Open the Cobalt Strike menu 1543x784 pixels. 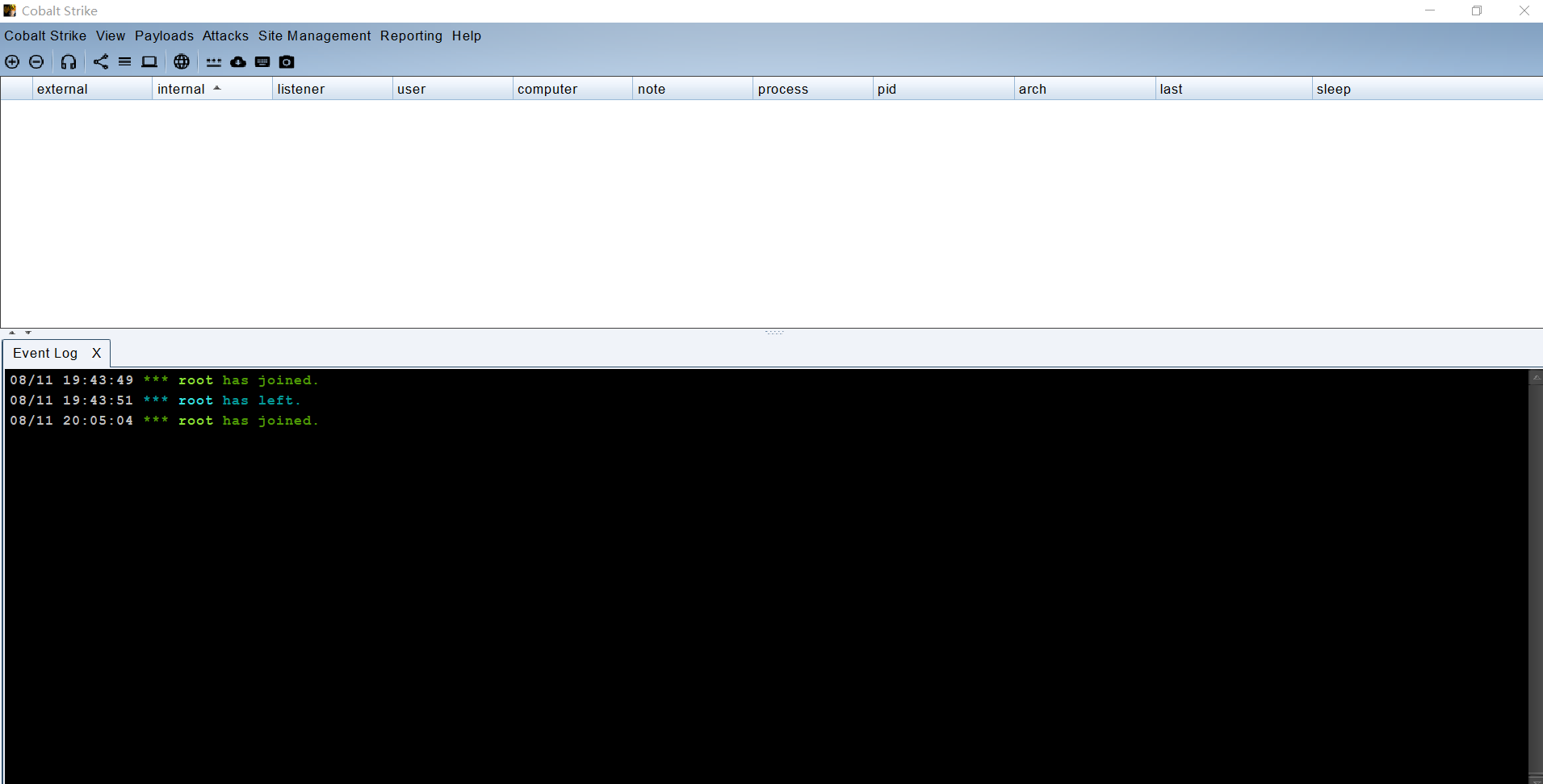pos(45,36)
